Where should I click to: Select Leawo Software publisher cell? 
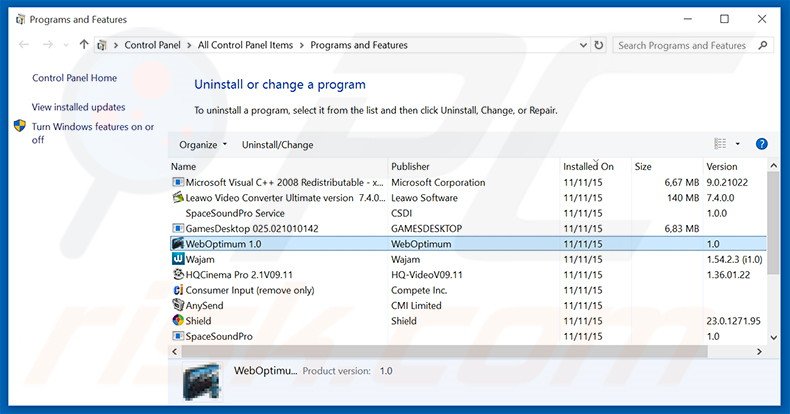(424, 198)
